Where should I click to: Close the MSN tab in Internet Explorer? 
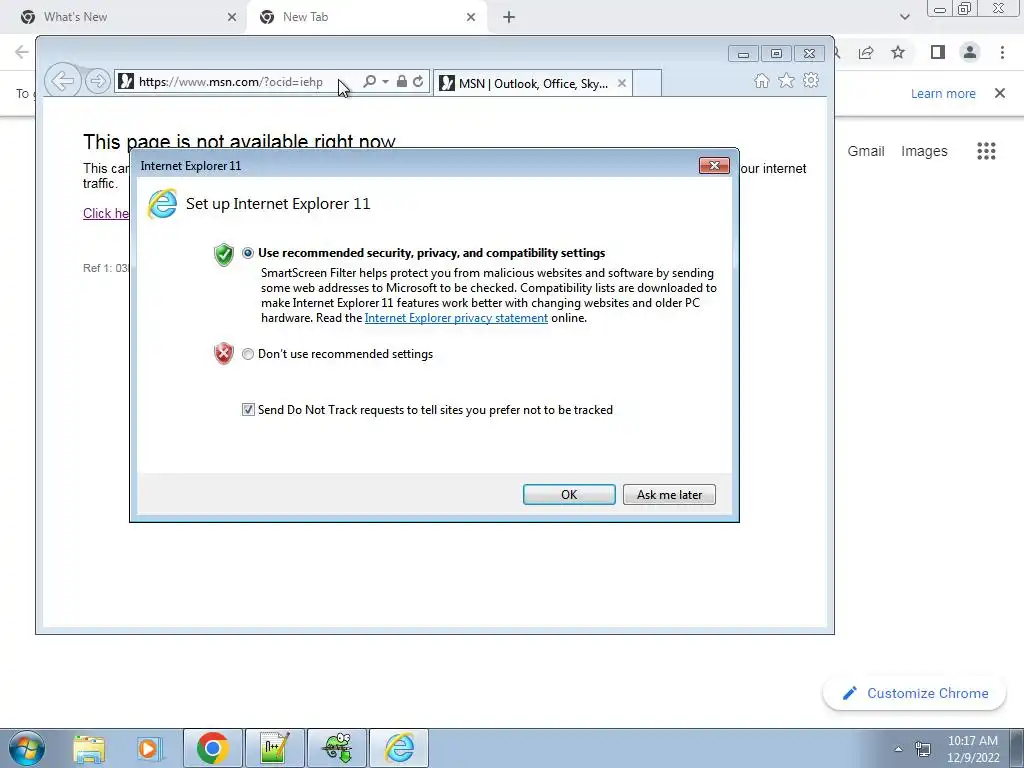(622, 83)
